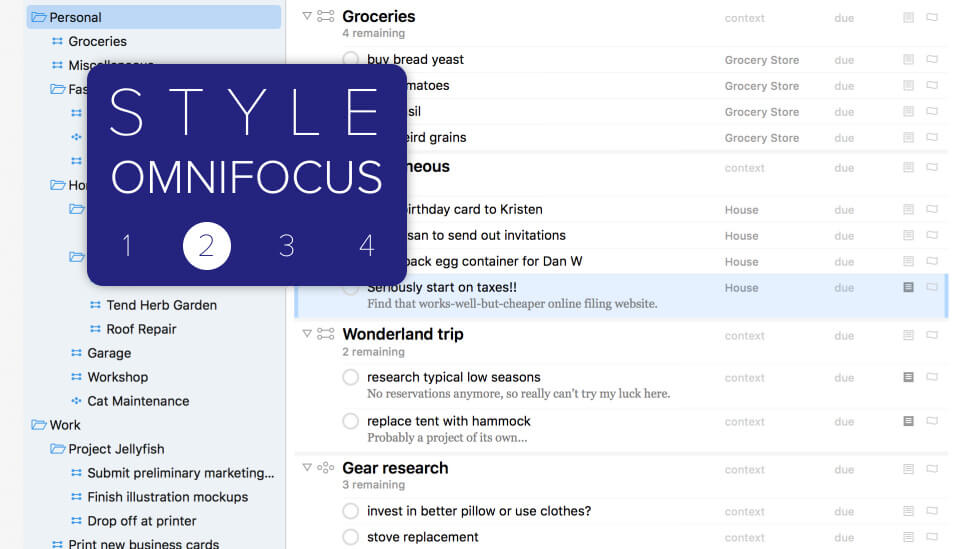Collapse the Groceries project group
This screenshot has height=549, width=955.
[307, 16]
